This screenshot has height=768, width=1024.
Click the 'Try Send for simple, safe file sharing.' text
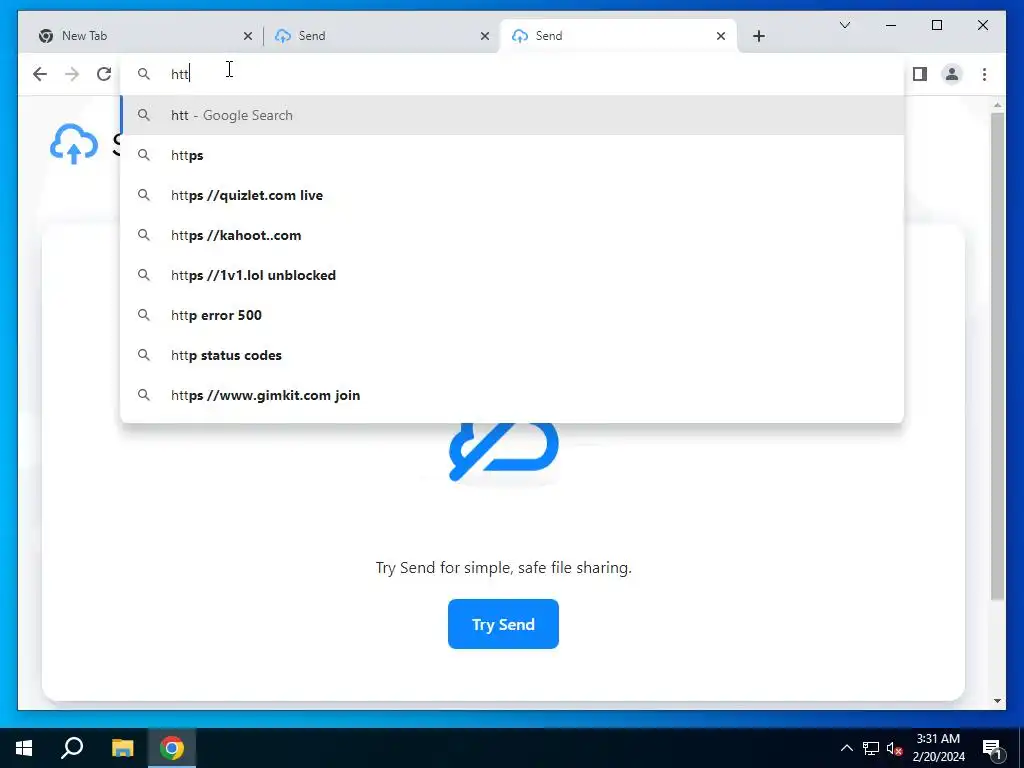pos(504,568)
